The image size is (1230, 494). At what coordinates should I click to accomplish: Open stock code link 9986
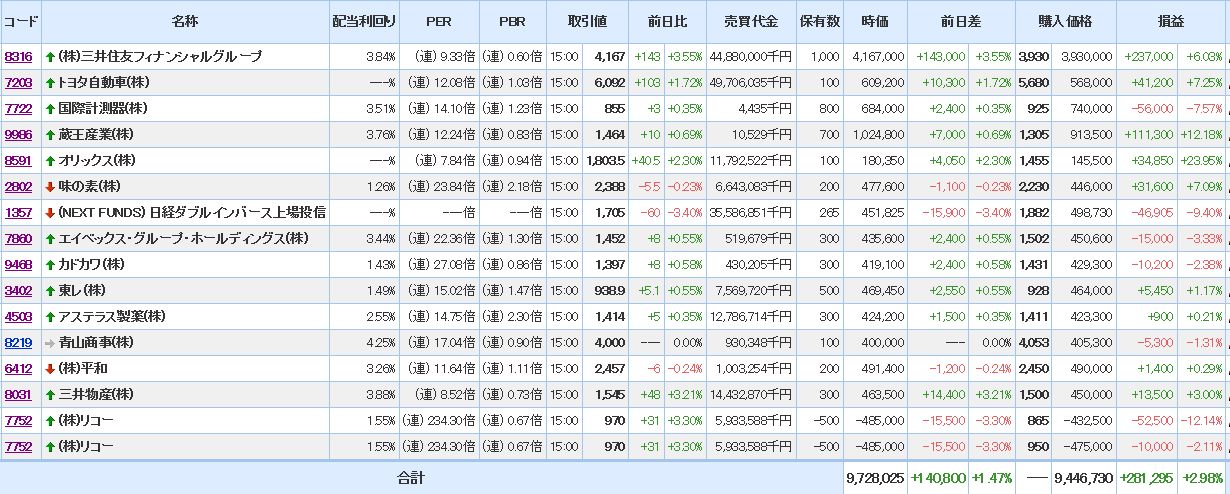pos(18,135)
